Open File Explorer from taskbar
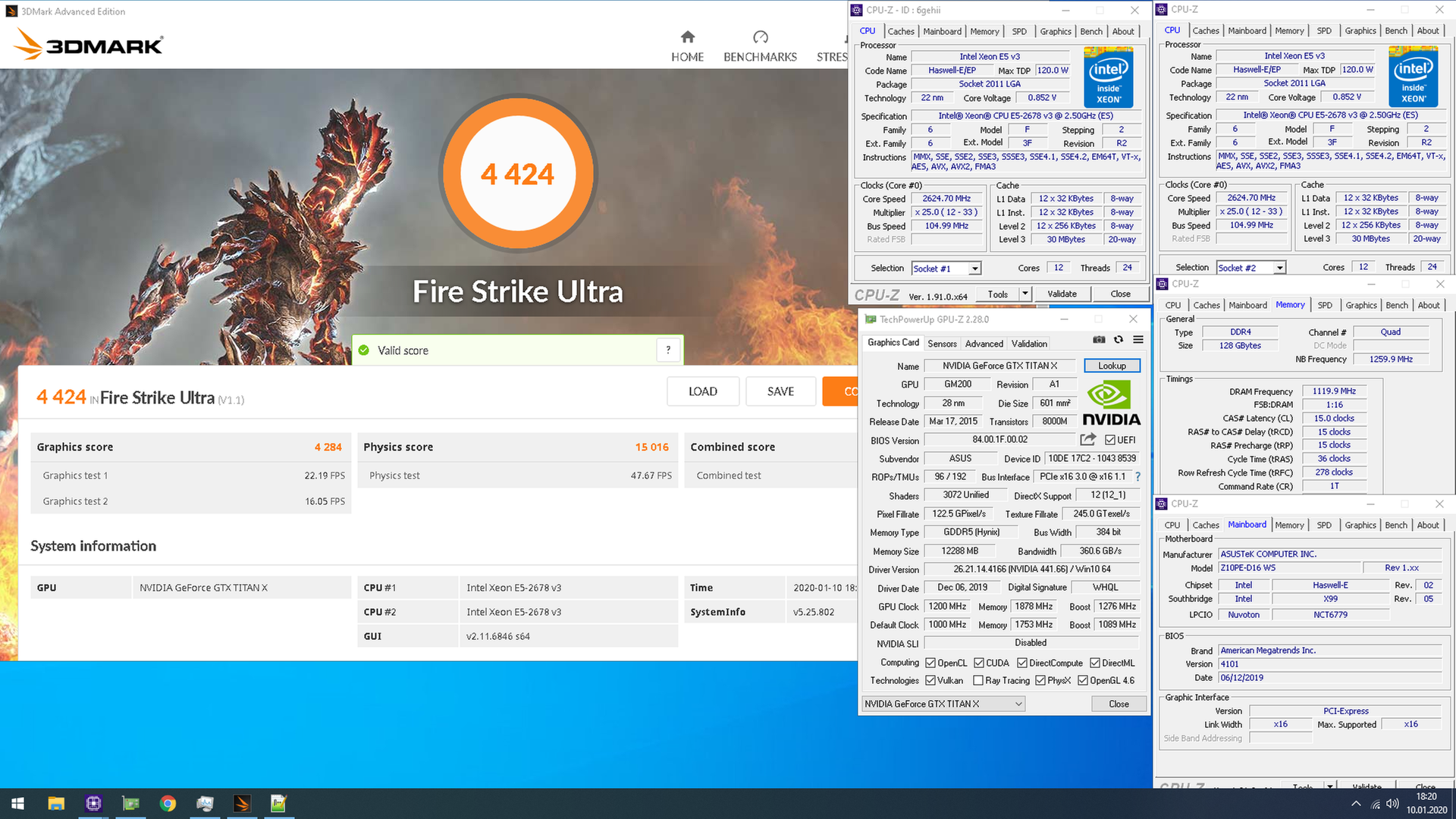 click(x=56, y=803)
